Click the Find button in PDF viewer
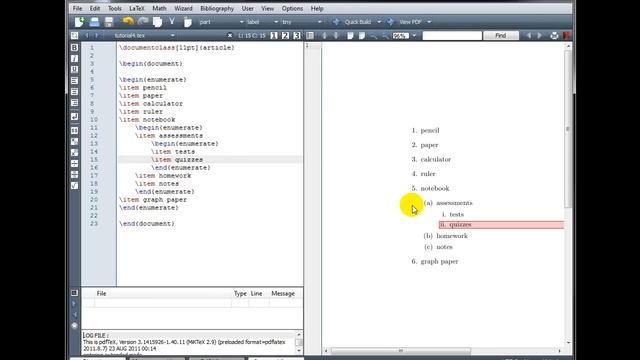The width and height of the screenshot is (640, 360). pyautogui.click(x=501, y=36)
